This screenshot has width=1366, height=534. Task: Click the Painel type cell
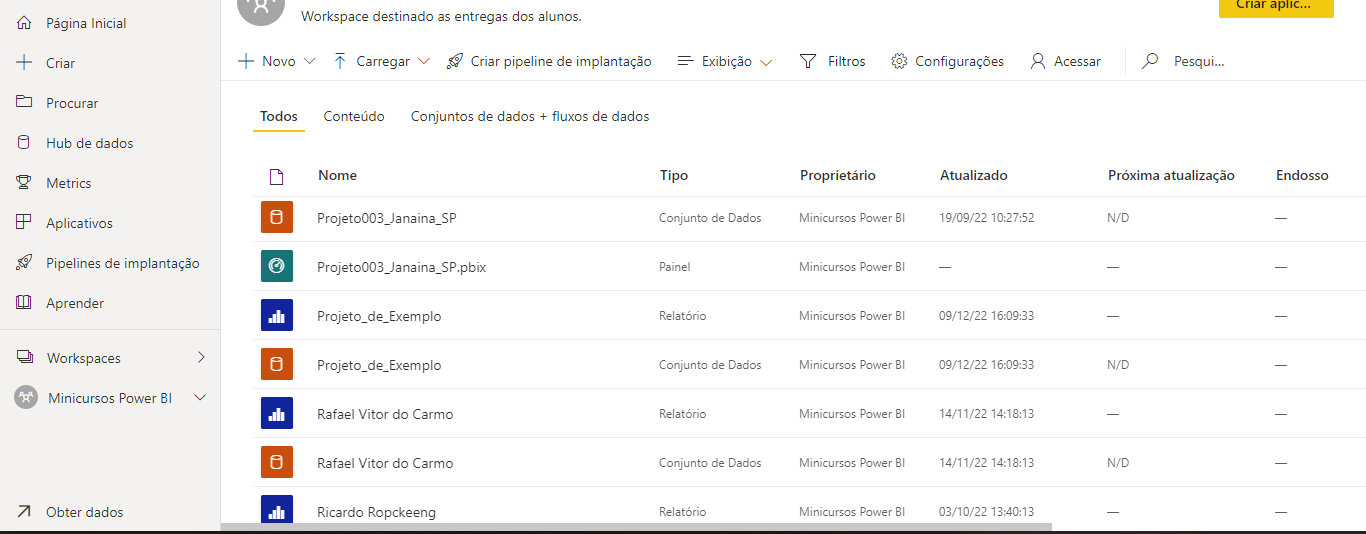[x=674, y=267]
